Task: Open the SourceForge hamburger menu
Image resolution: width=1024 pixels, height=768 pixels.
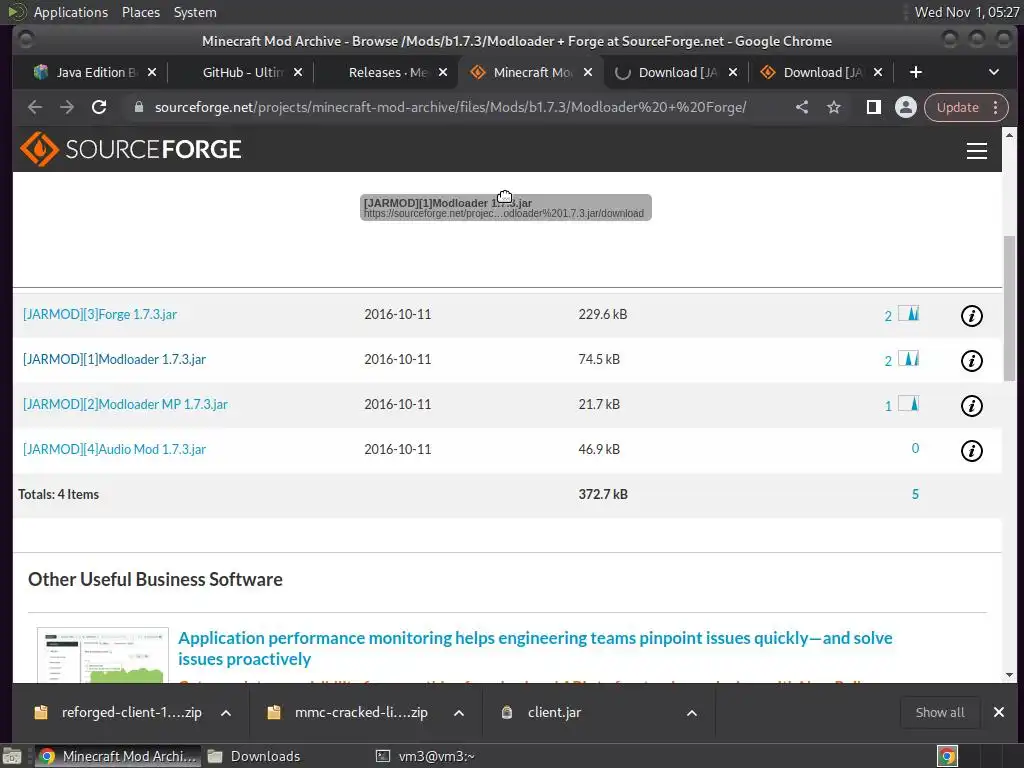Action: [976, 151]
